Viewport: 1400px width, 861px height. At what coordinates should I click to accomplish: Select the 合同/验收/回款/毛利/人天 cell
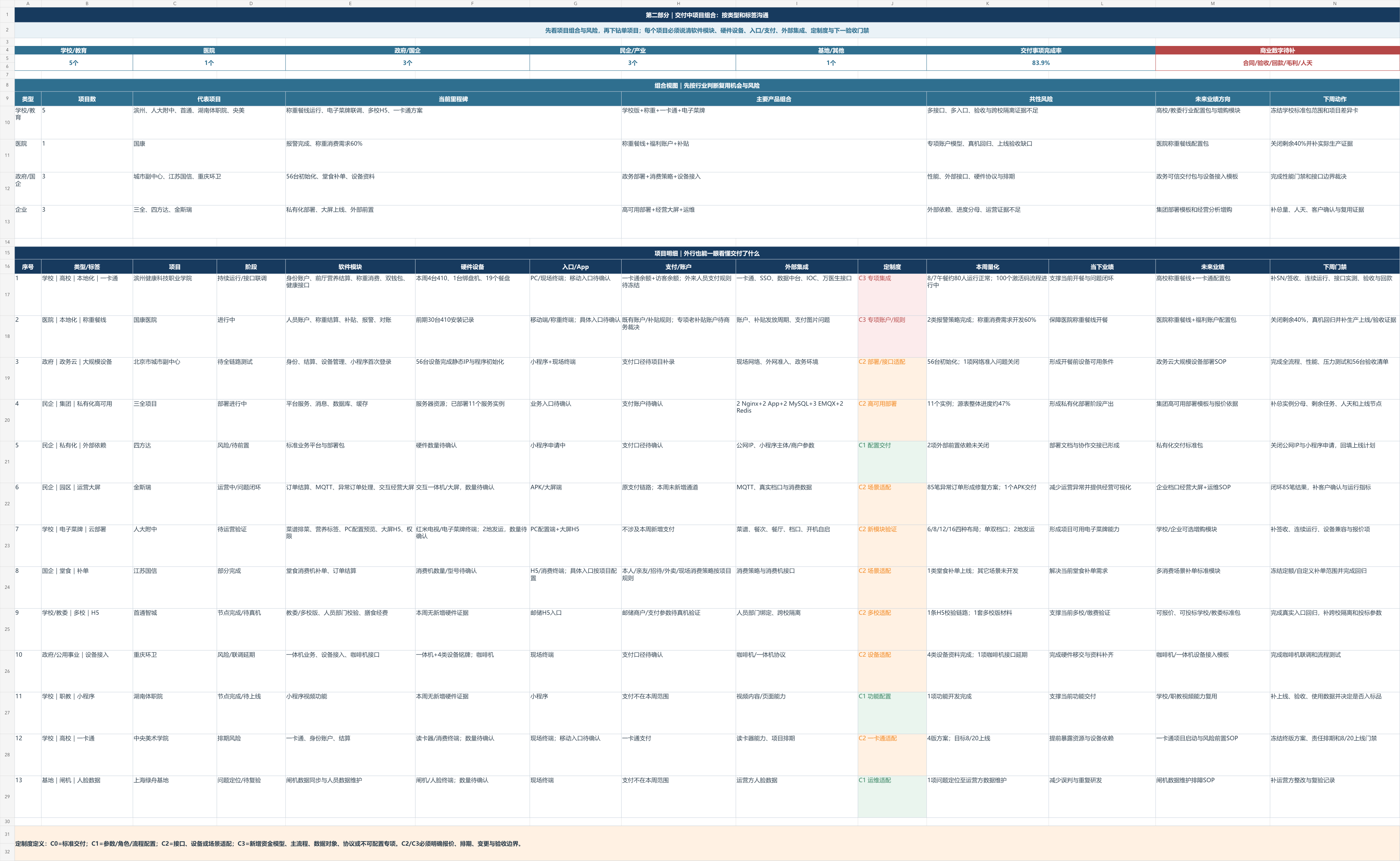(1277, 63)
